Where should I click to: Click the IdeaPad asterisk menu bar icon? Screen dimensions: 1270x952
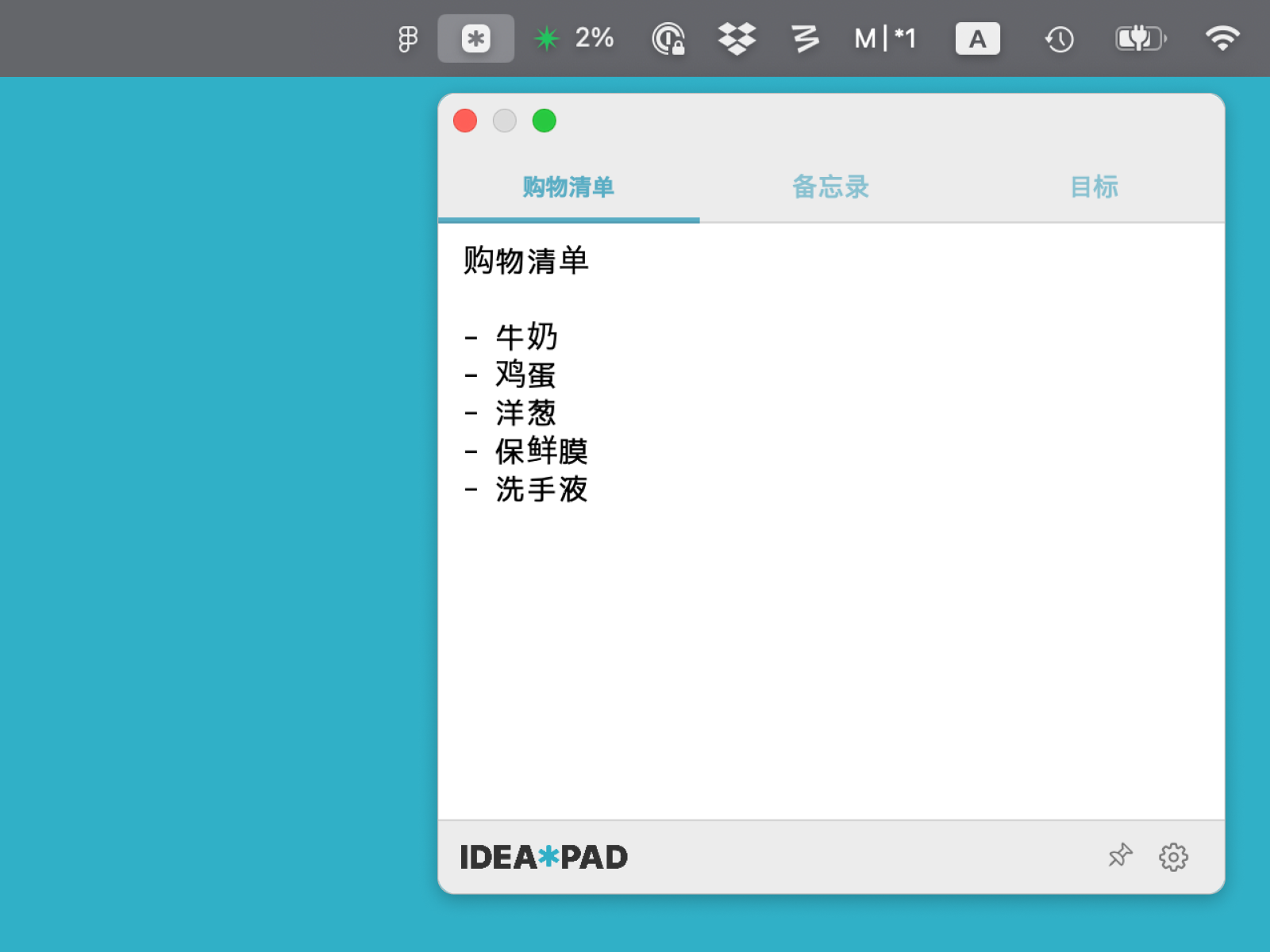(x=475, y=37)
